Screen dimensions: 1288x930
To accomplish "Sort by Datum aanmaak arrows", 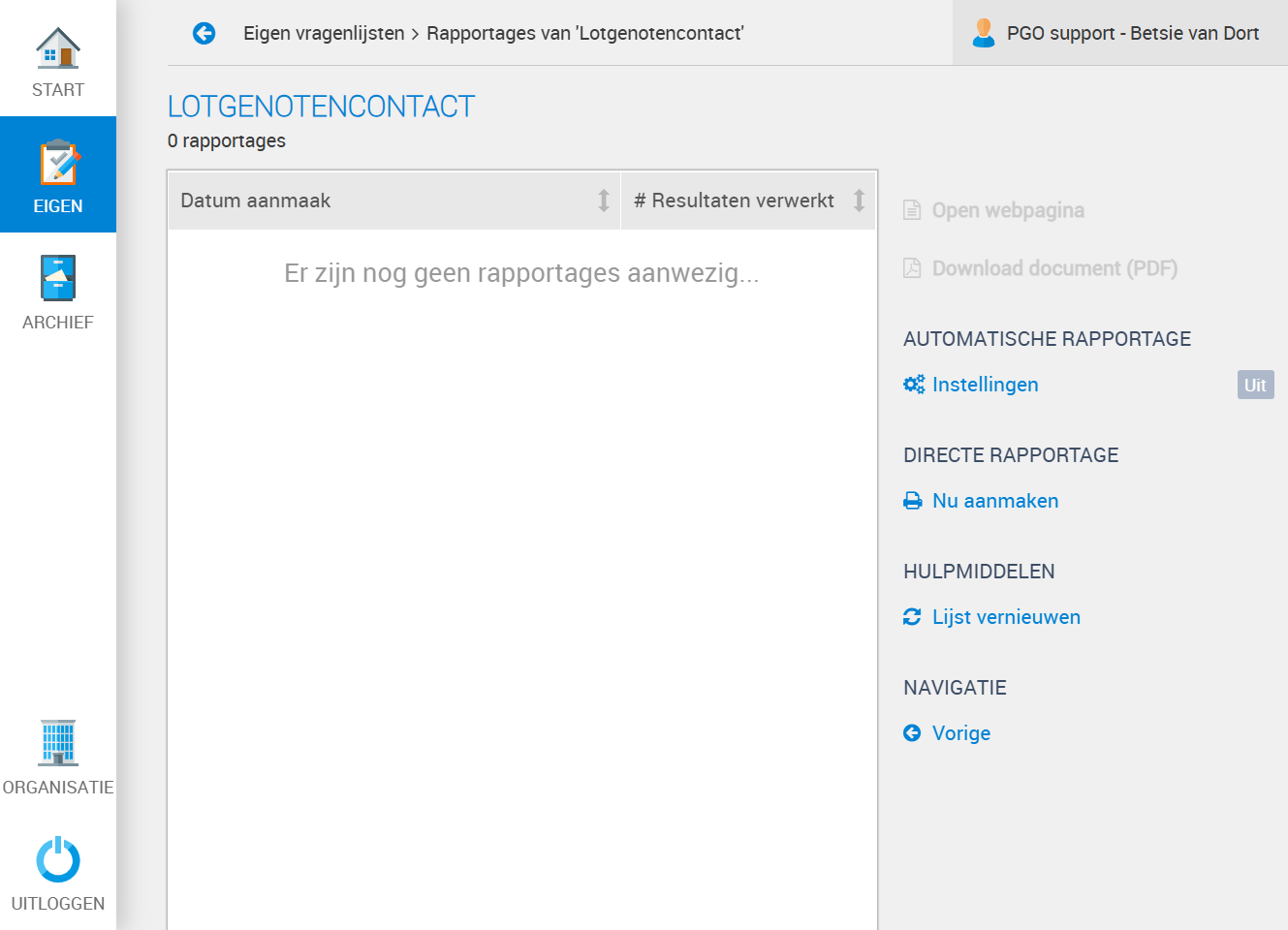I will (x=604, y=201).
